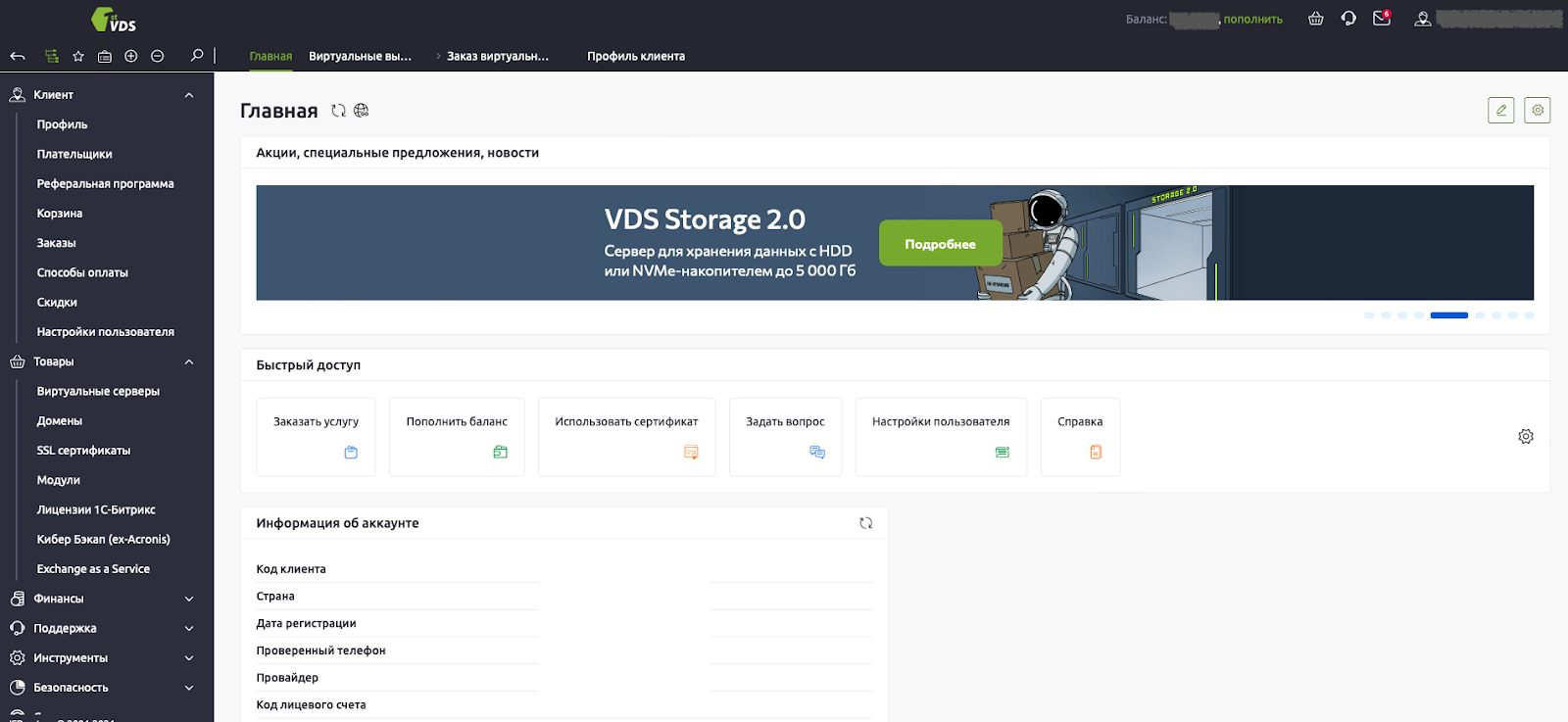Open Домены in the sidebar
This screenshot has width=1568, height=722.
60,421
